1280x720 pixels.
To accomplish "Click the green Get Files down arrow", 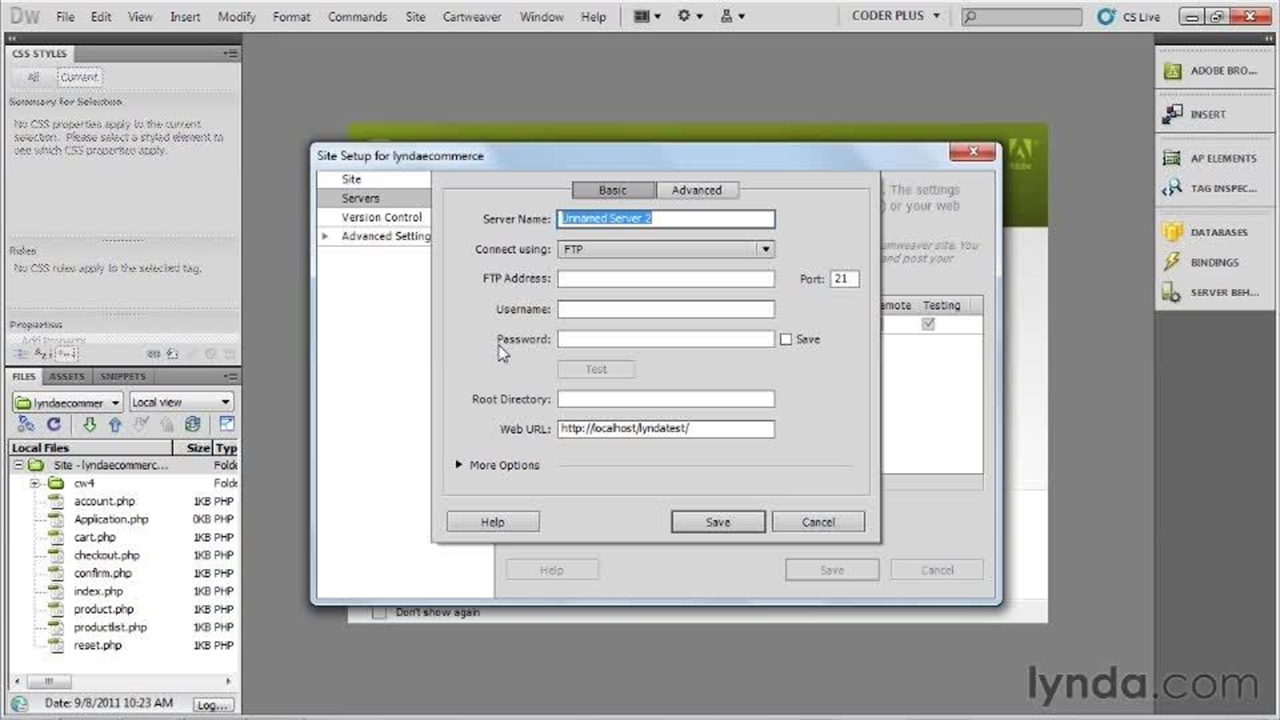I will click(89, 425).
